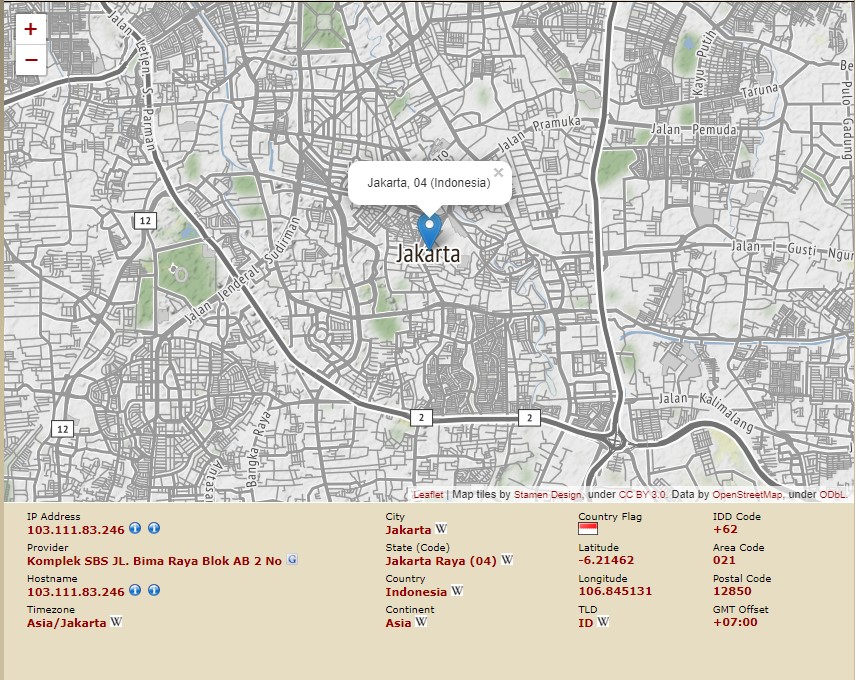Open the Stamen Design link
The height and width of the screenshot is (680, 855).
tap(547, 495)
